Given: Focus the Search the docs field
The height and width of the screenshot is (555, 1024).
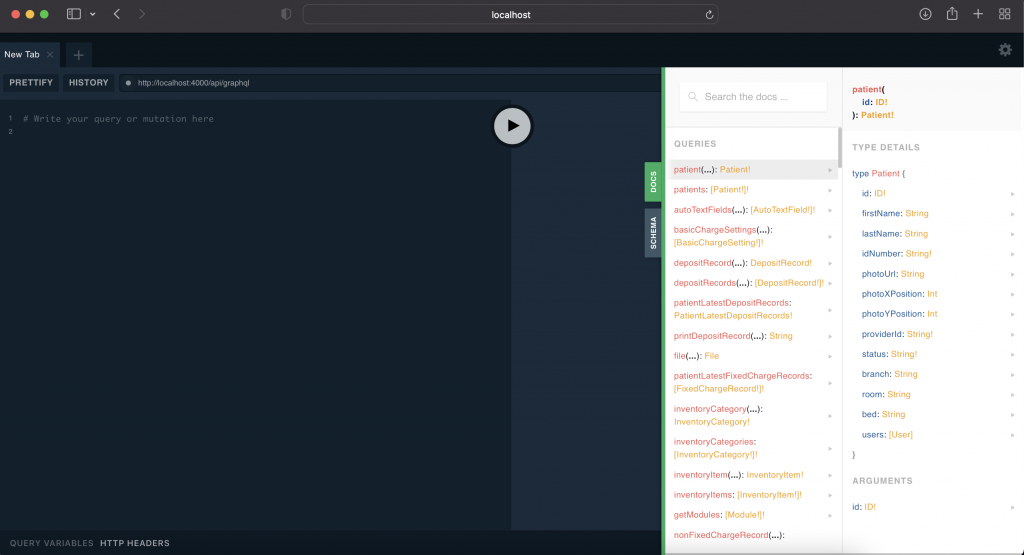Looking at the screenshot, I should pos(753,97).
